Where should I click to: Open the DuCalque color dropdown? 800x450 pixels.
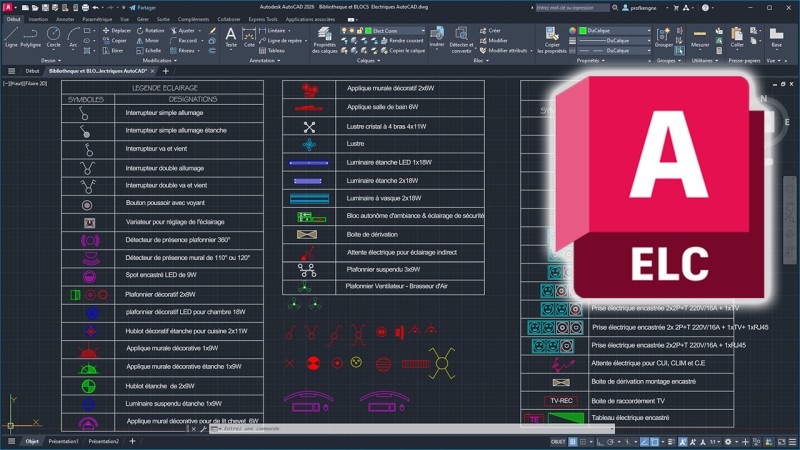click(x=648, y=31)
